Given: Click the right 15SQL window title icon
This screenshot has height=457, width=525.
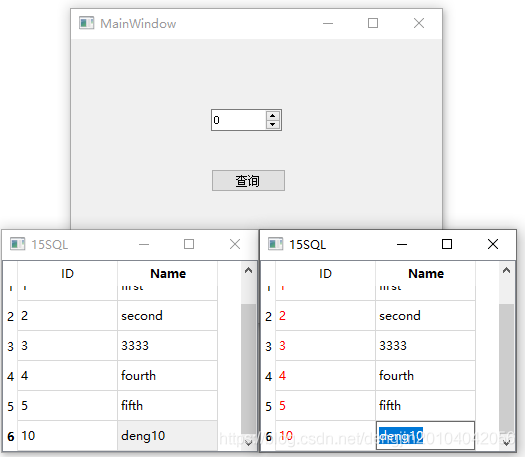Looking at the screenshot, I should click(276, 244).
